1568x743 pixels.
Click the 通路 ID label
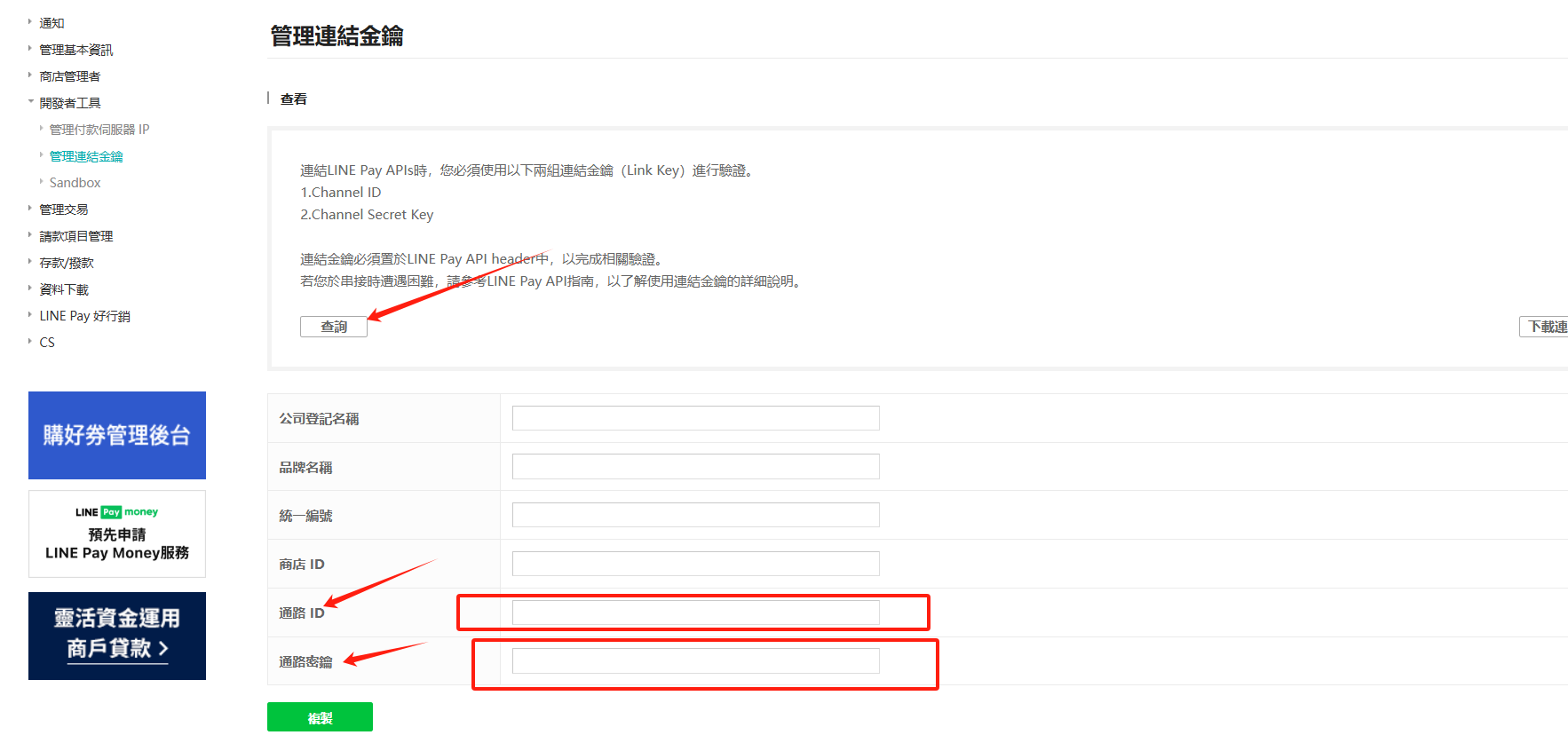(x=302, y=613)
